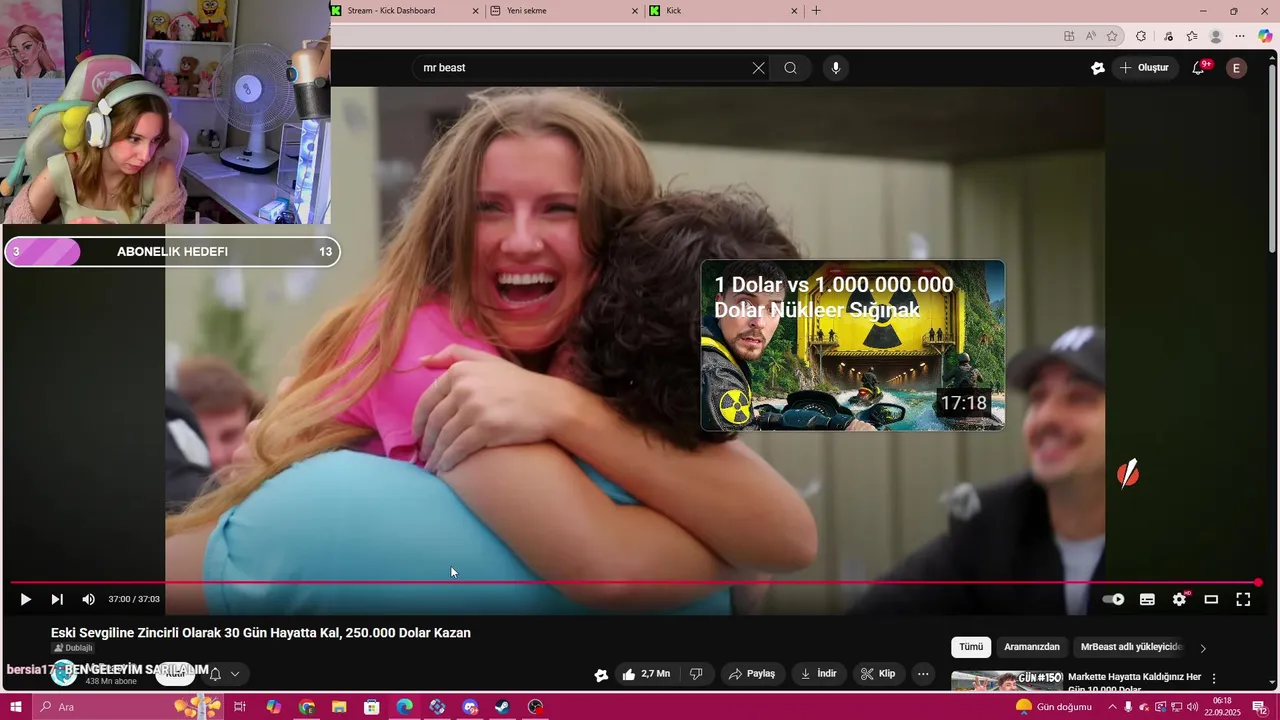The height and width of the screenshot is (720, 1280).
Task: Open Edge read aloud
Action: click(1091, 36)
